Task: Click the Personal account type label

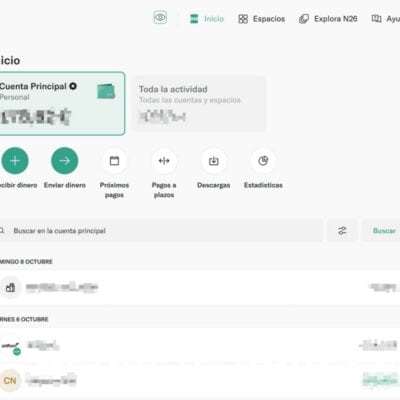Action: [x=15, y=97]
